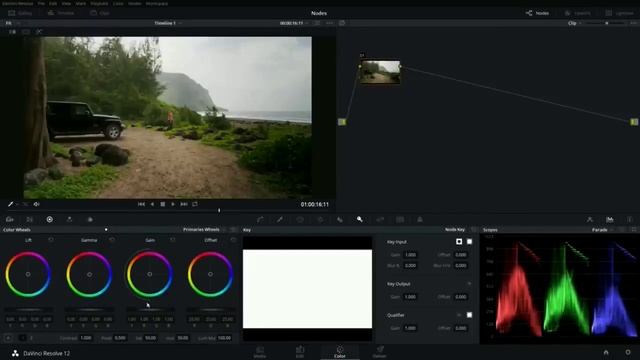Open the Timeline 1 dropdown
This screenshot has width=640, height=360.
tap(168, 23)
